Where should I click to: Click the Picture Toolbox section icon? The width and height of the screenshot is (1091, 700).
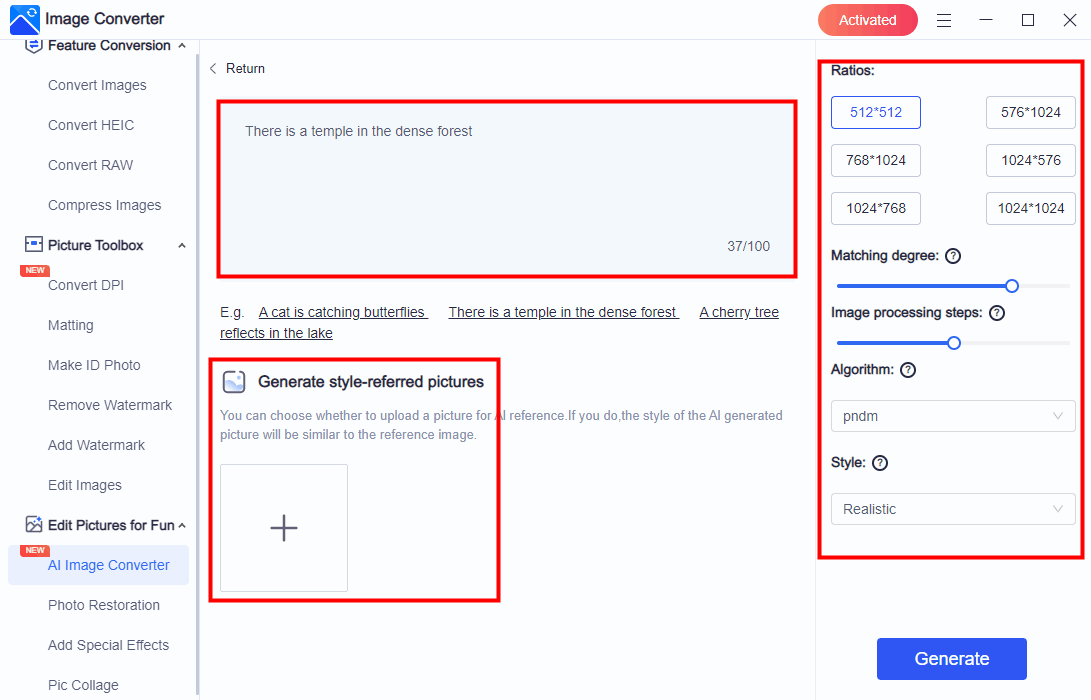tap(34, 245)
